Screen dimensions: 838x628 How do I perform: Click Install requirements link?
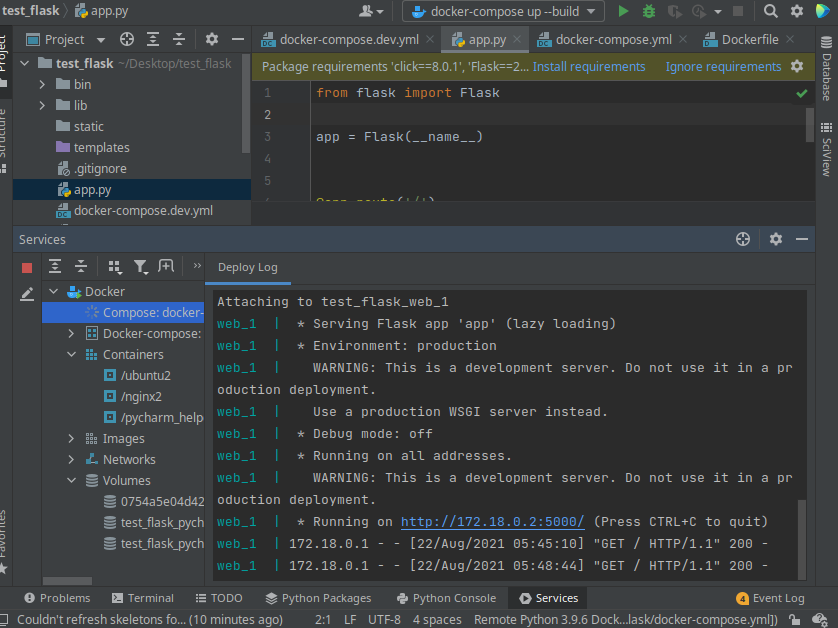tap(588, 67)
